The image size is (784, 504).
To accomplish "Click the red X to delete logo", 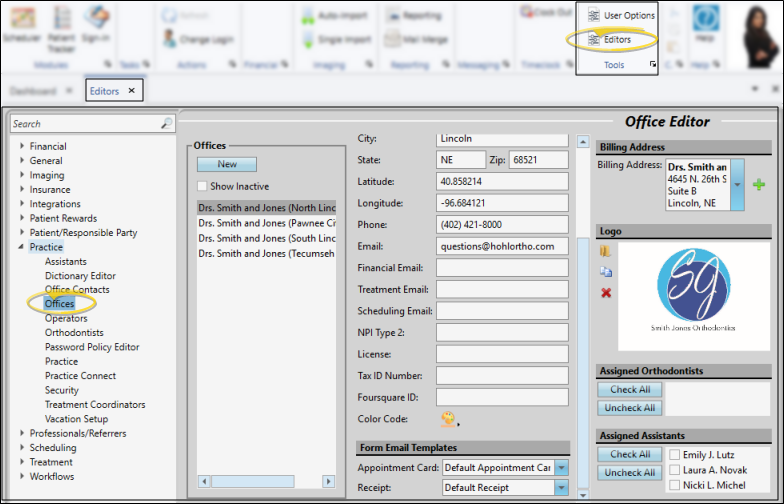I will coord(606,292).
